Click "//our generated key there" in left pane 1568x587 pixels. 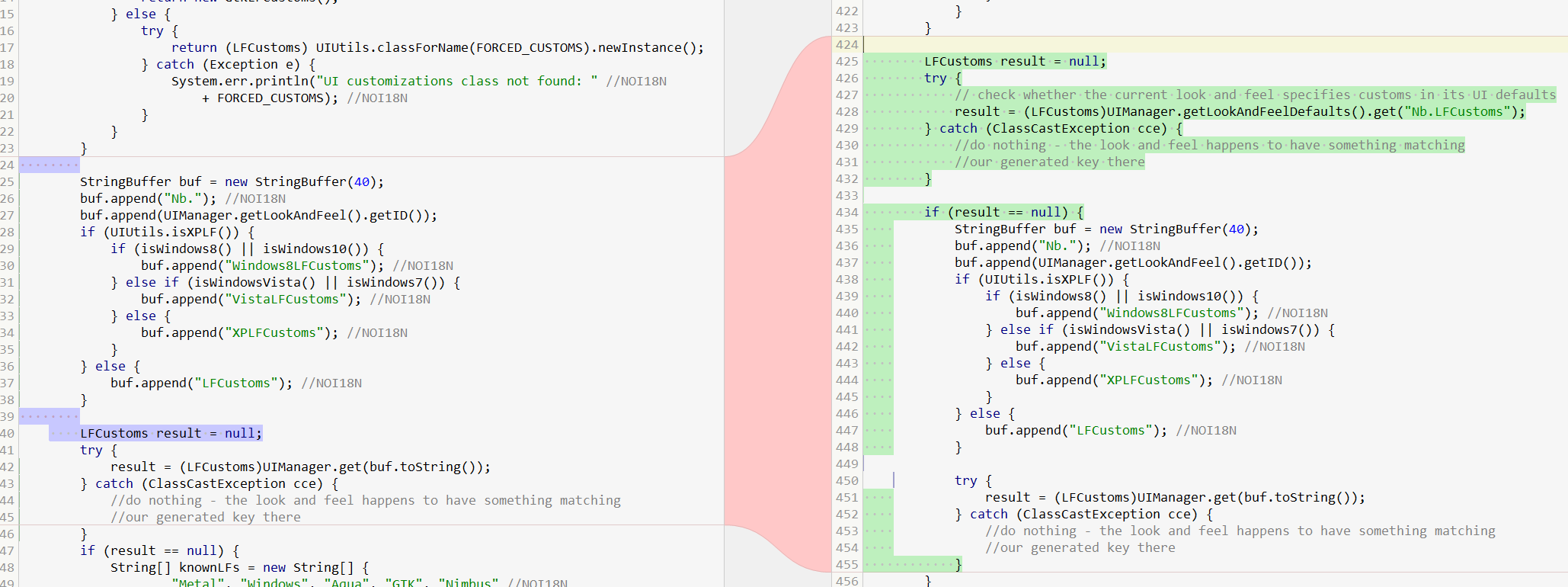206,517
